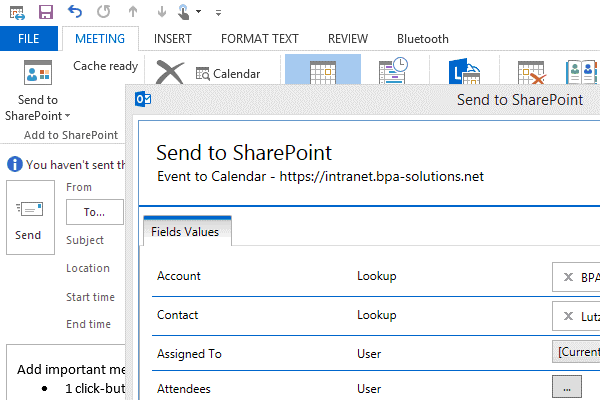Click the Cache ready label

tap(106, 66)
